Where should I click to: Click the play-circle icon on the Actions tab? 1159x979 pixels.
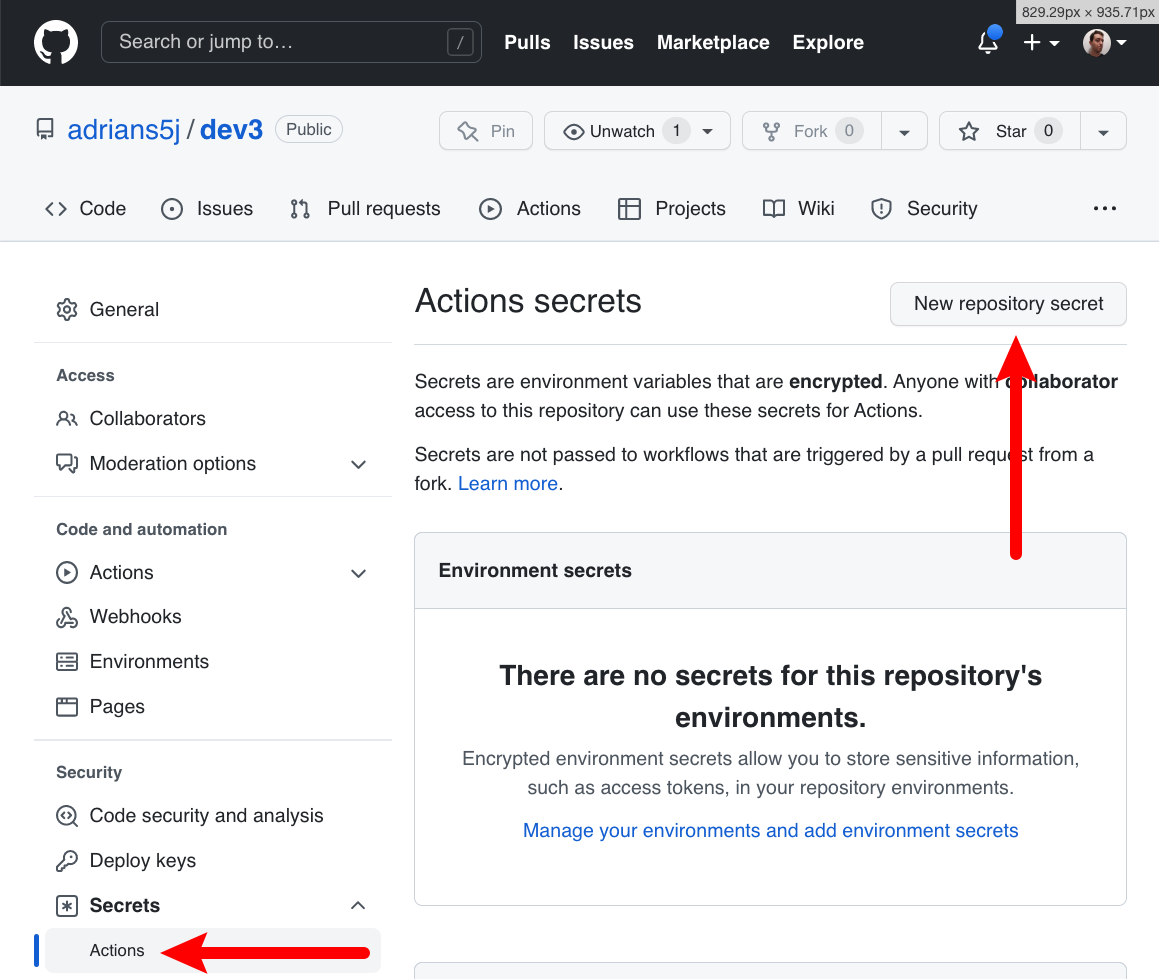point(490,208)
